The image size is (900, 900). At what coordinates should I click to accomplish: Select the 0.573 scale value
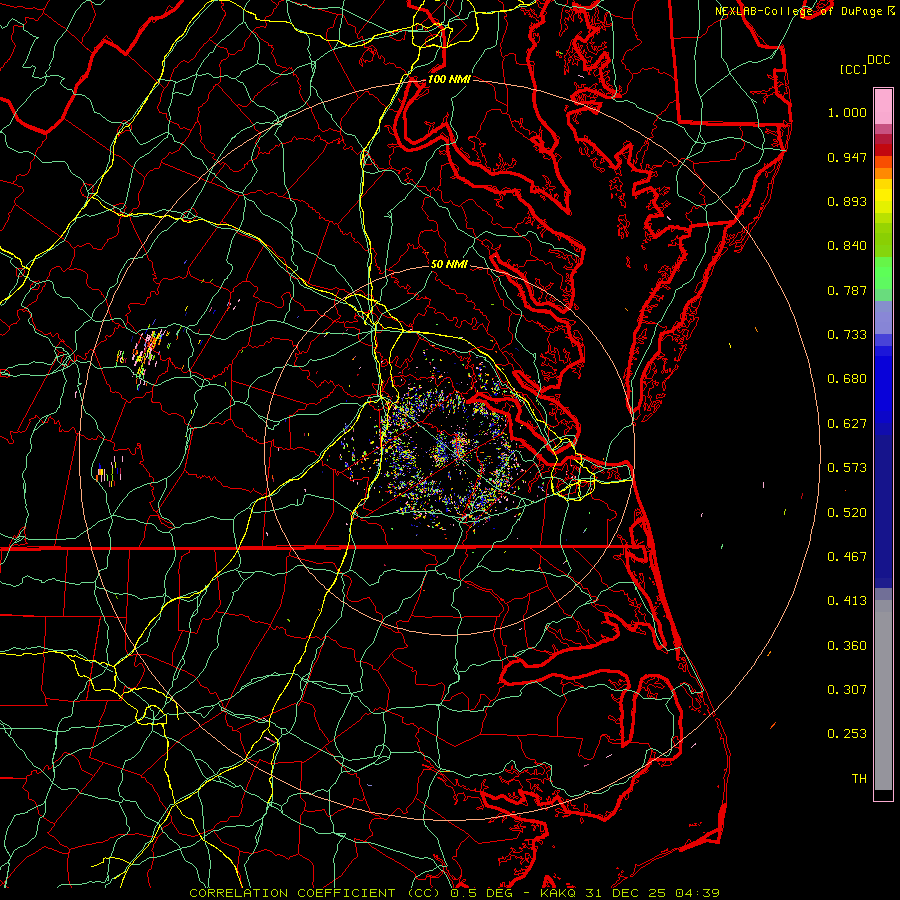[x=847, y=468]
